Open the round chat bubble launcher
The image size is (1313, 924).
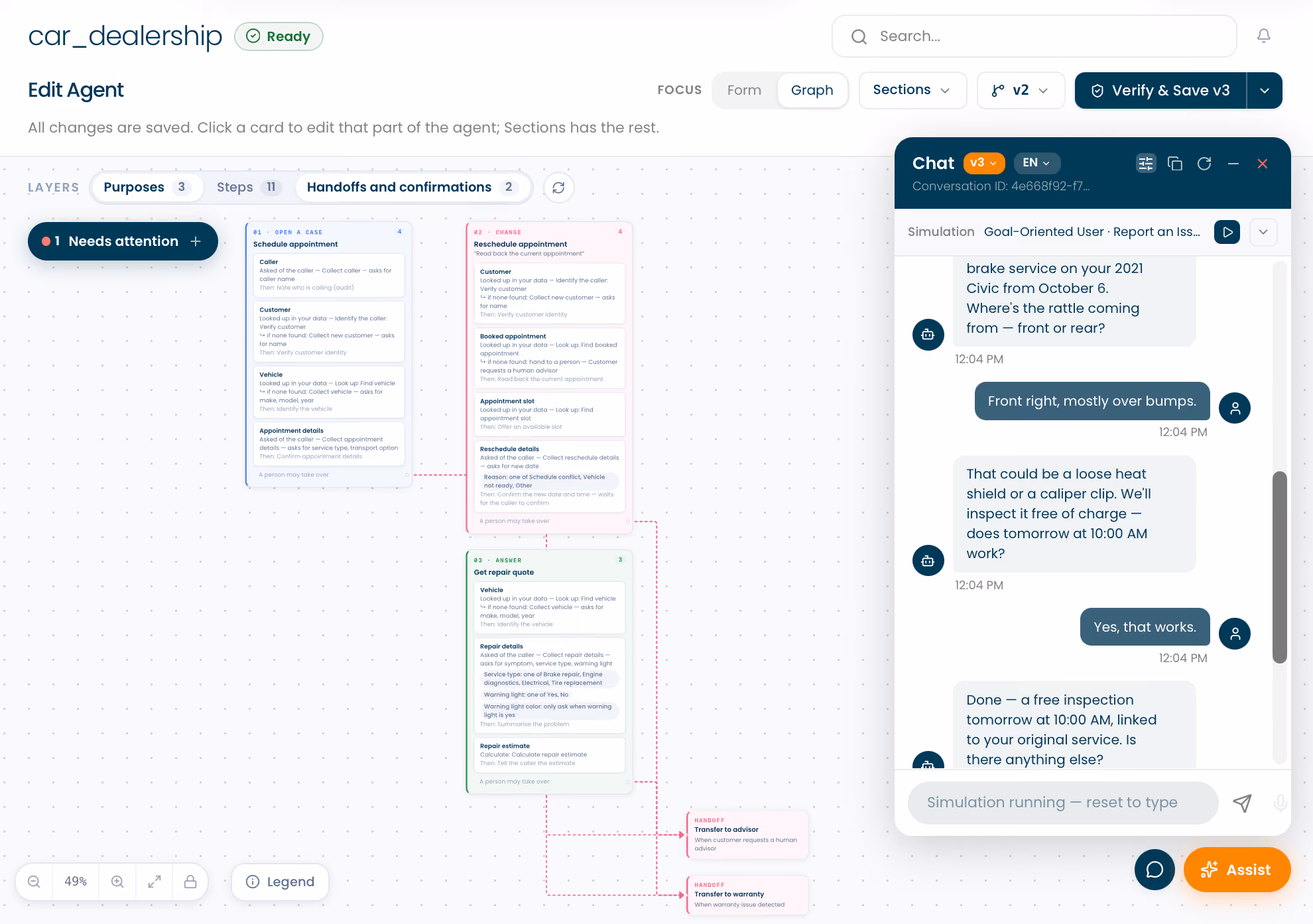click(1155, 870)
